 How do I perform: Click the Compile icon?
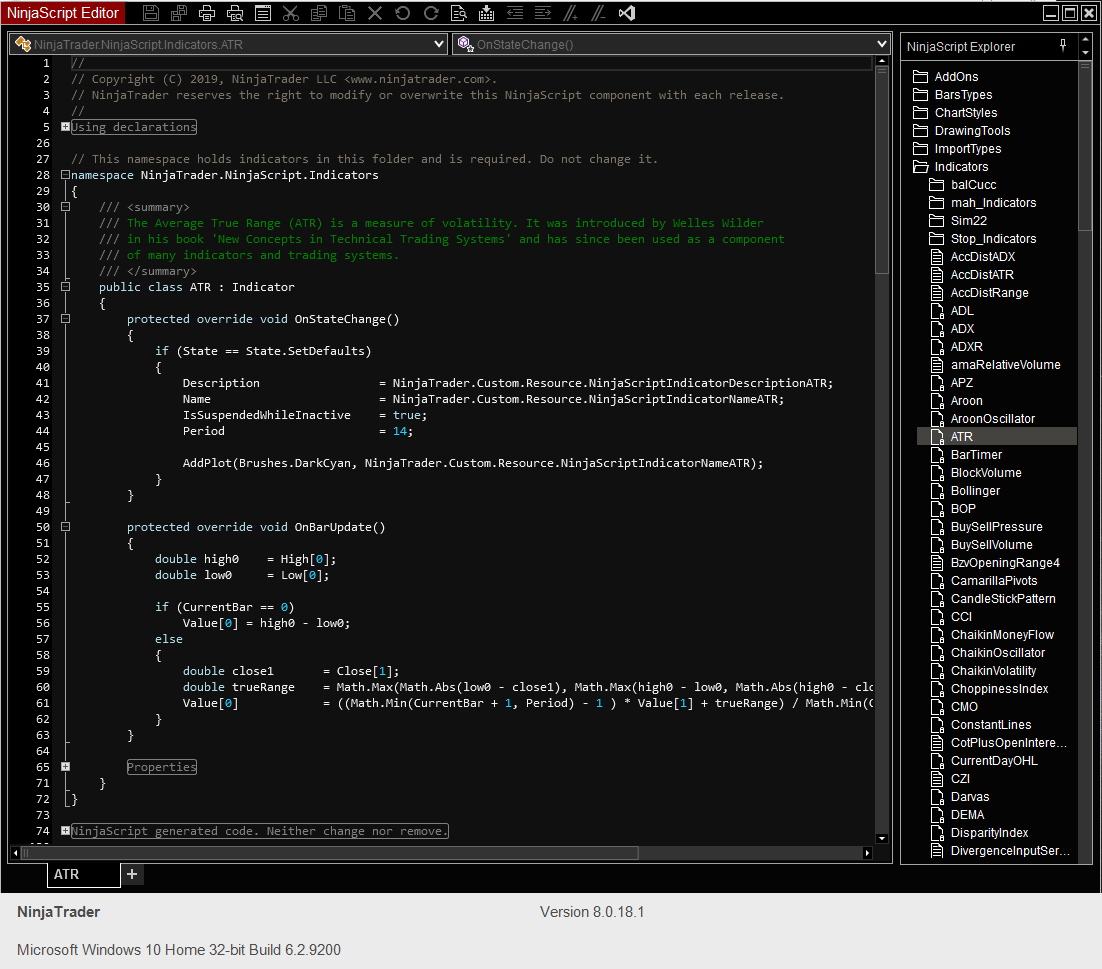[487, 13]
